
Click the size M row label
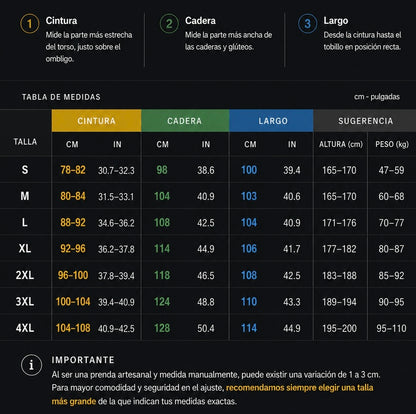[x=25, y=196]
